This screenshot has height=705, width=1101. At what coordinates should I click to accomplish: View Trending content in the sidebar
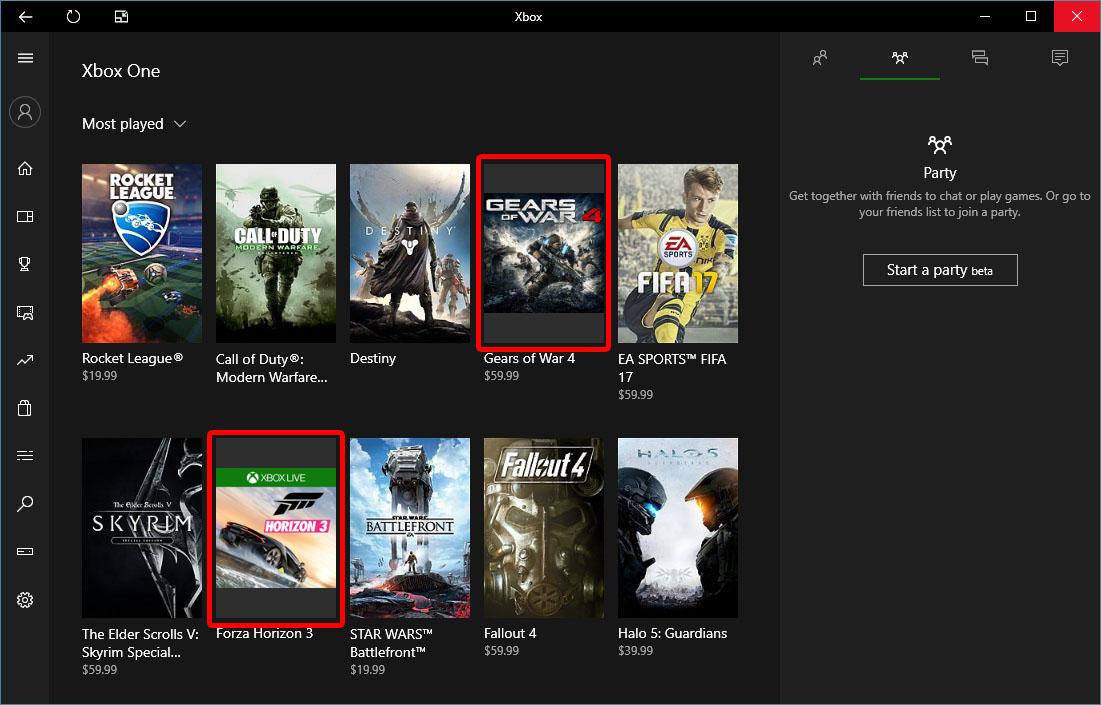click(25, 360)
